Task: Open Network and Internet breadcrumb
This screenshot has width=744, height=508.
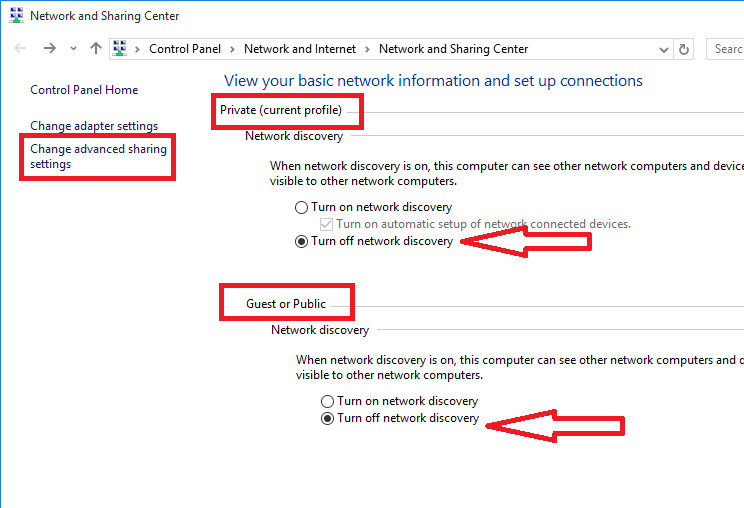Action: tap(299, 49)
